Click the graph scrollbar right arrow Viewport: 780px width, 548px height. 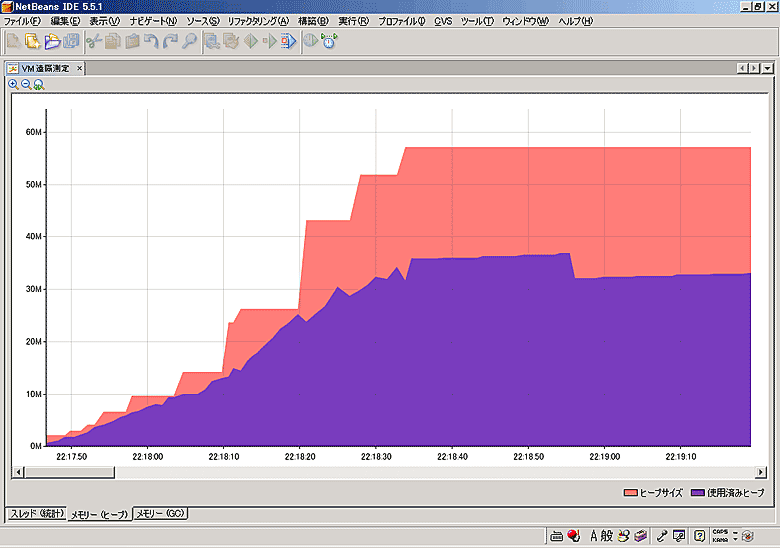(761, 472)
